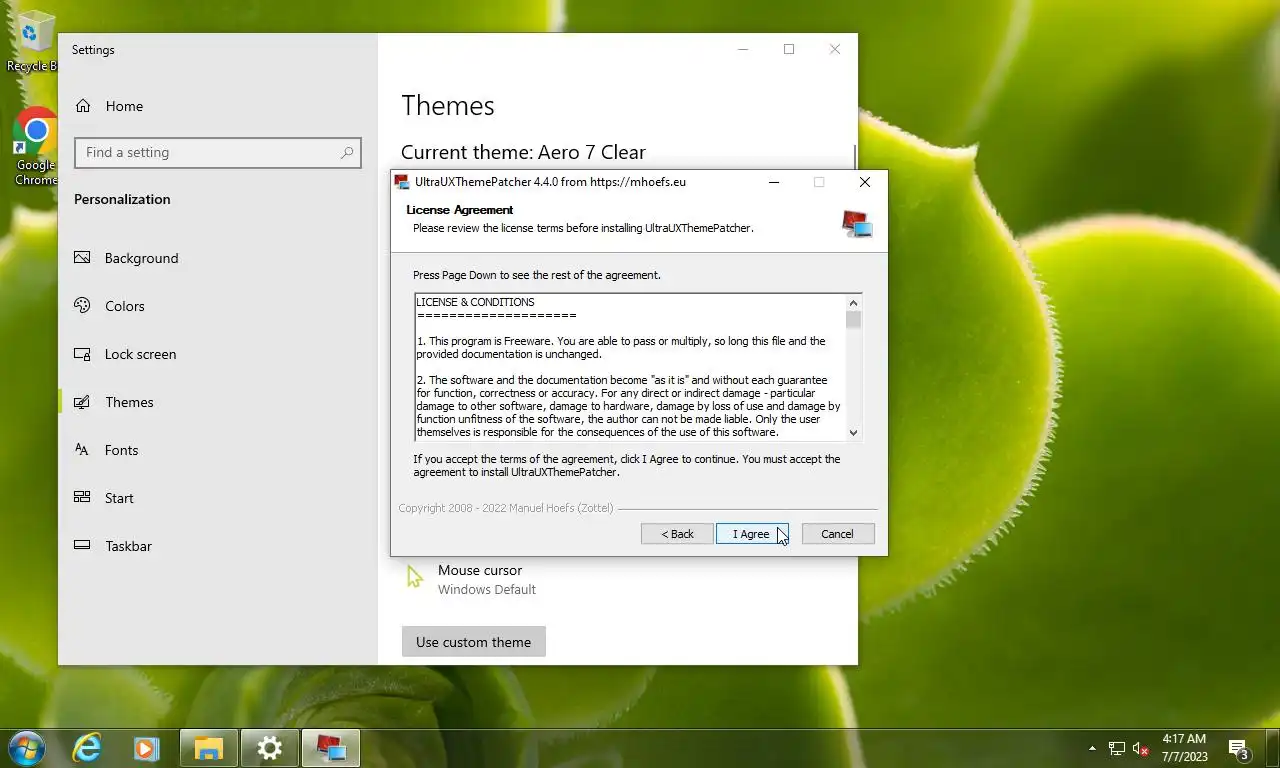
Task: Show hidden tray icons arrow
Action: pyautogui.click(x=1092, y=748)
